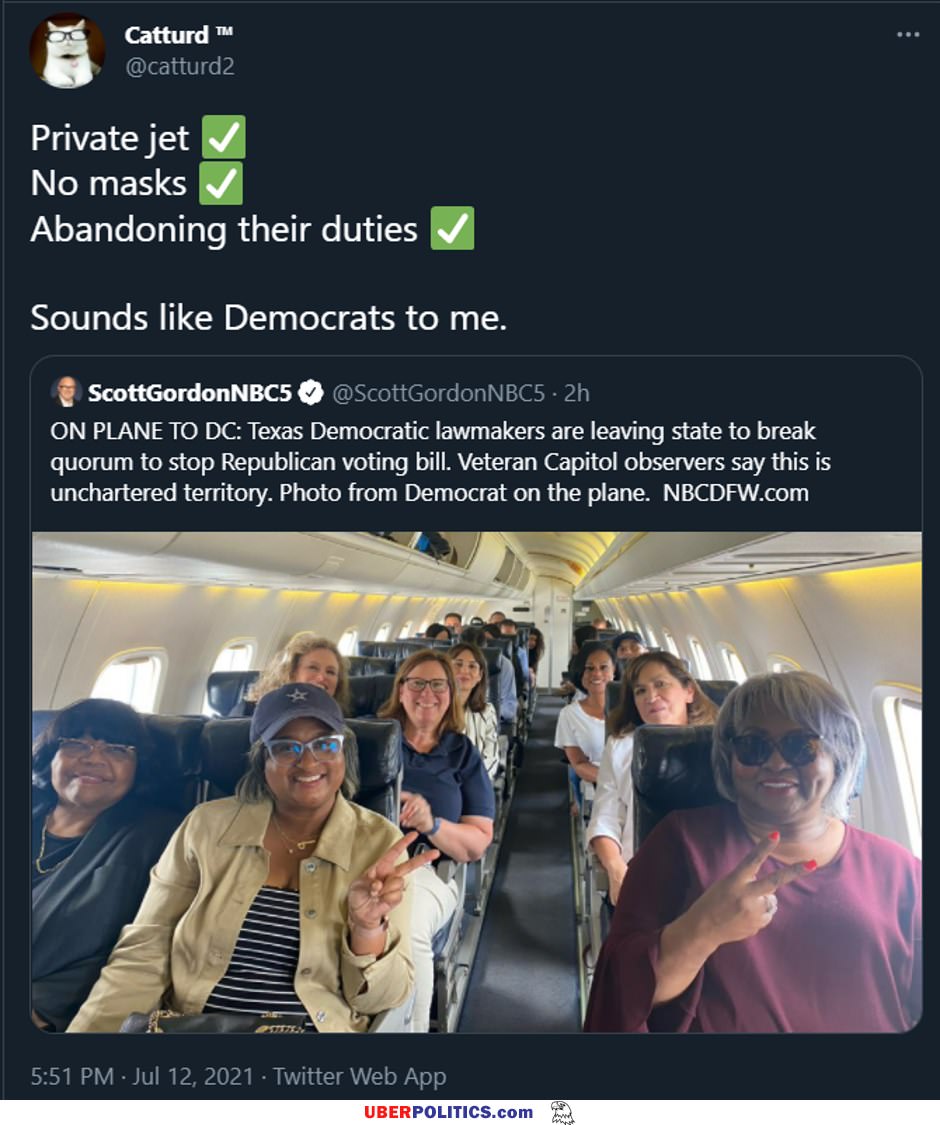Viewport: 940px width, 1125px height.
Task: Visit the UBERPOLITICS.com watermark link
Action: (x=448, y=1112)
